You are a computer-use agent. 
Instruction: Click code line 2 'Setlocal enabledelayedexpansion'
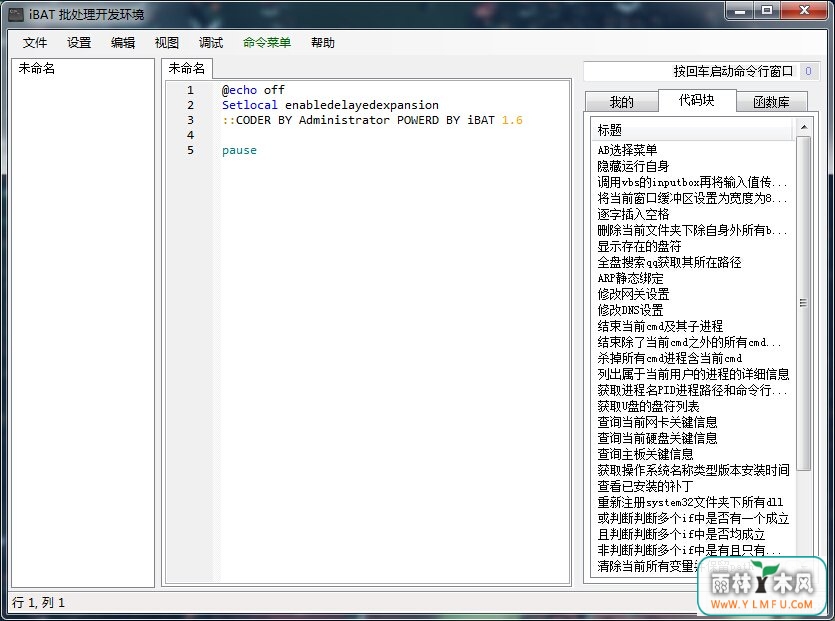[330, 105]
